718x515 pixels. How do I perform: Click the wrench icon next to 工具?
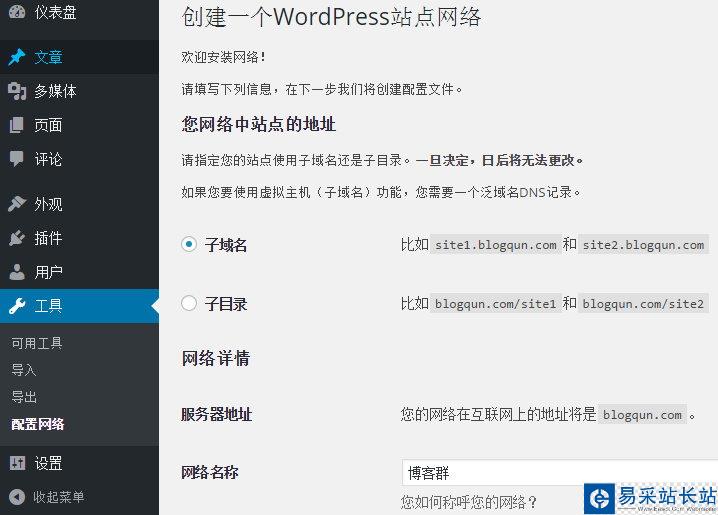pyautogui.click(x=17, y=306)
